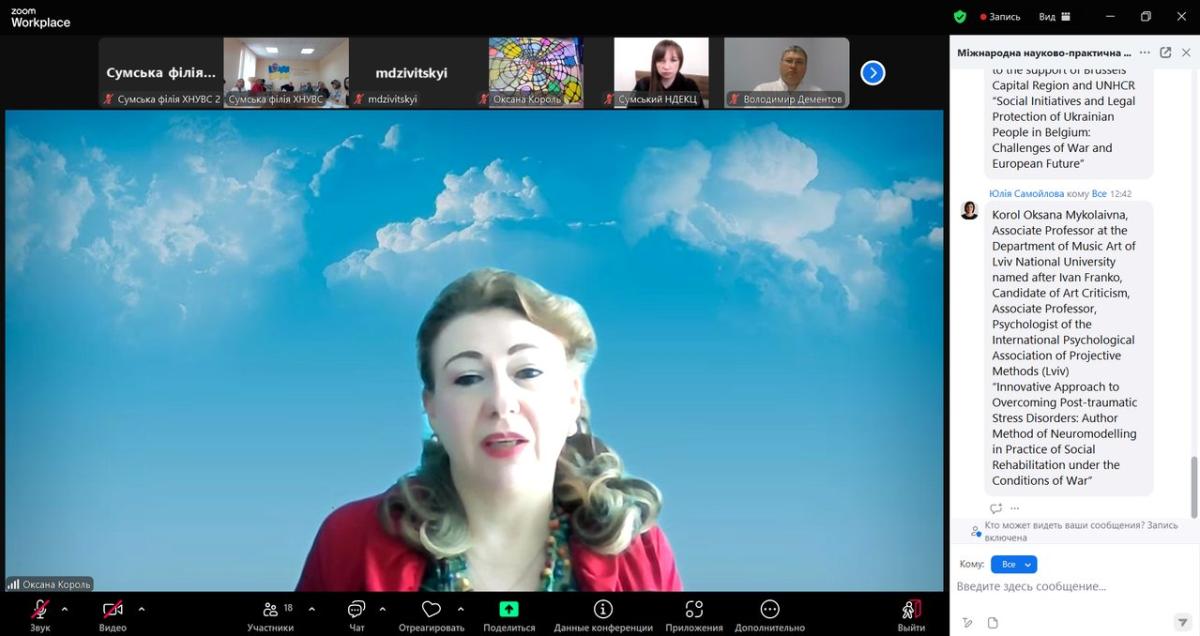1200x636 pixels.
Task: Open Данные конференции meeting info
Action: tap(603, 614)
